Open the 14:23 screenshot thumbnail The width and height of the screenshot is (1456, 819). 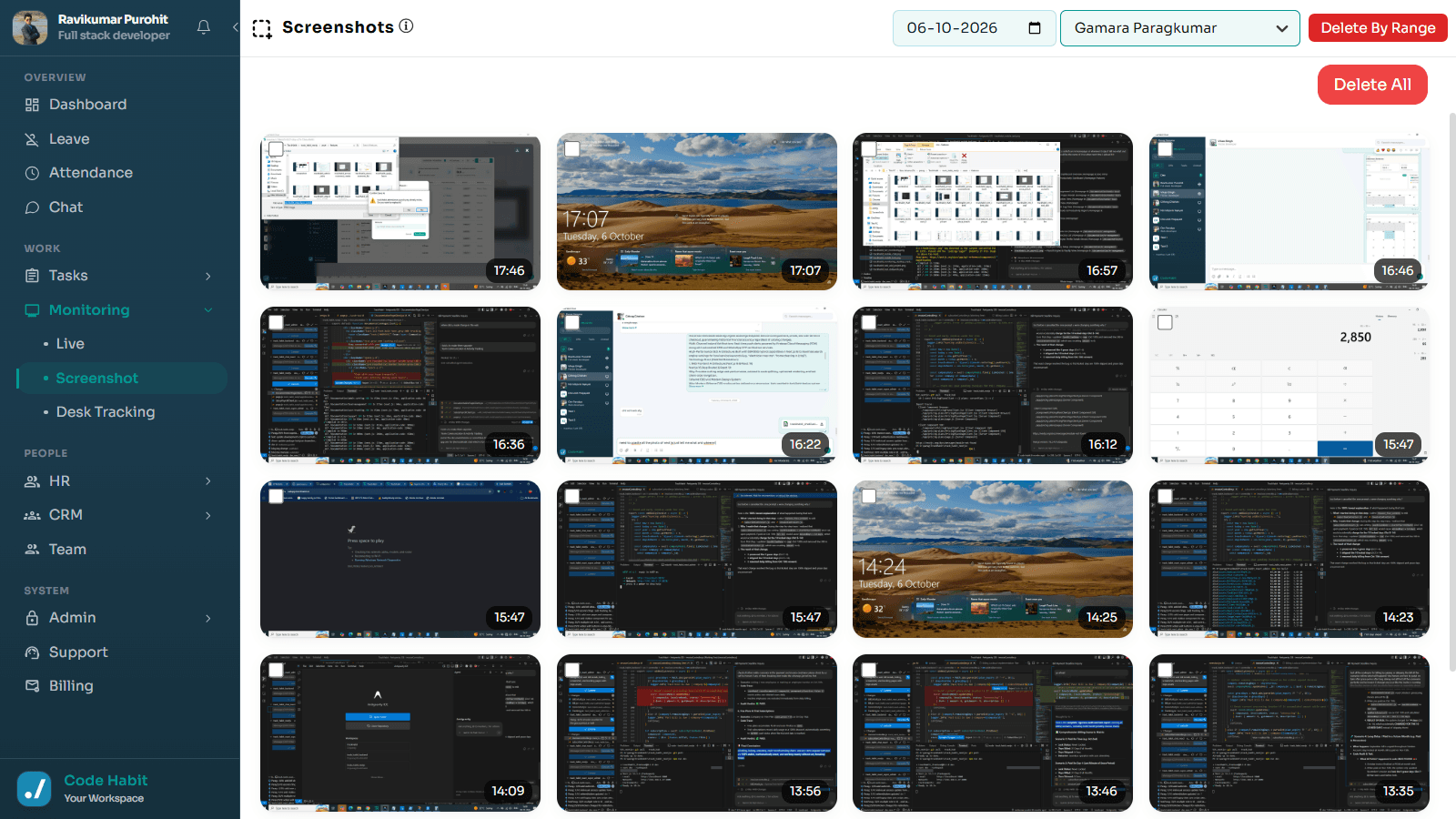[x=1289, y=559]
